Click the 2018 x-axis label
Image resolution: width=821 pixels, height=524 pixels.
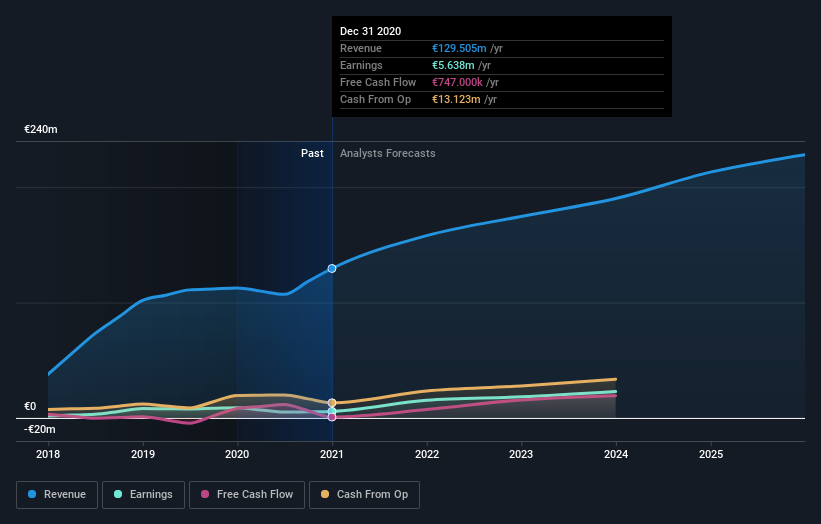tap(48, 454)
